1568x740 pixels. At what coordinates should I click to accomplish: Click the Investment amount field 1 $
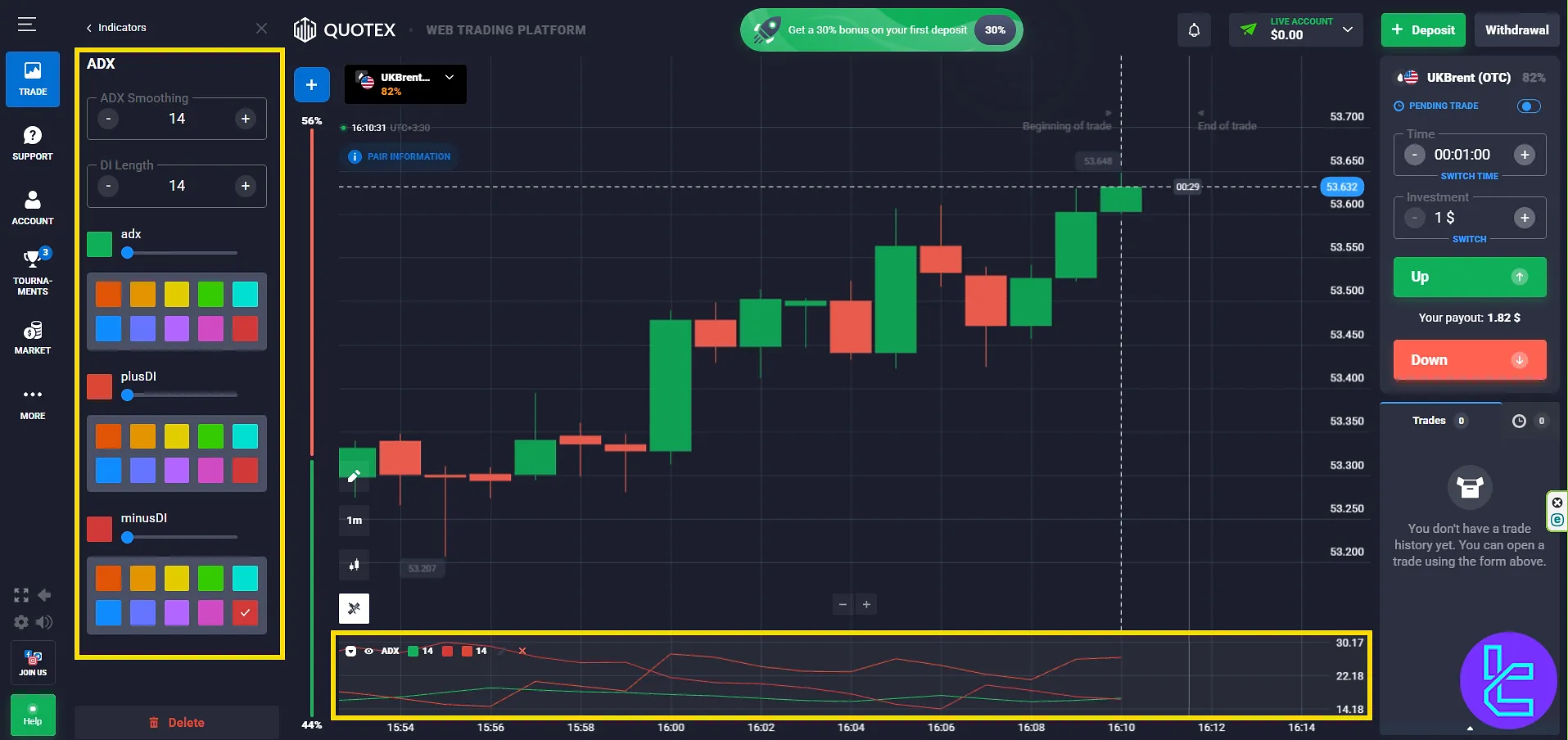[x=1470, y=218]
